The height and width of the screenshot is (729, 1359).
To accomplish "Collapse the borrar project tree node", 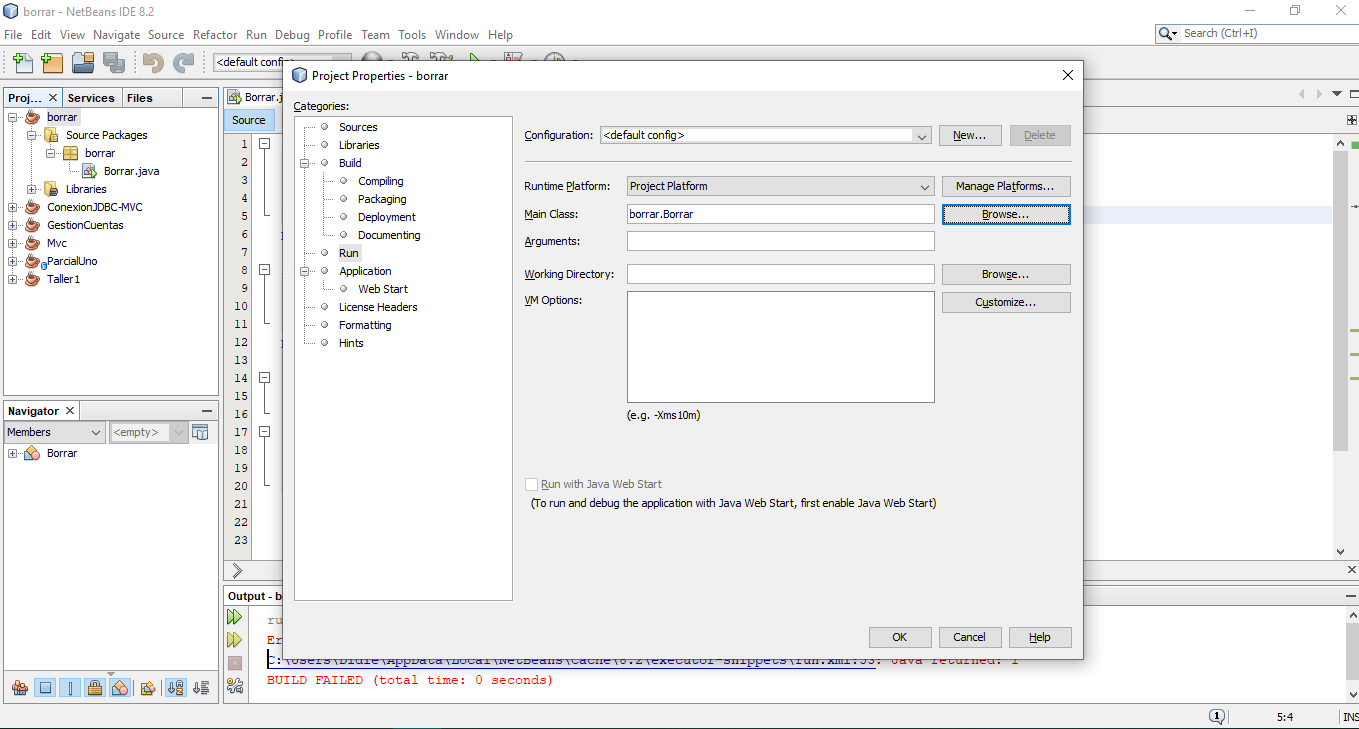I will point(13,117).
